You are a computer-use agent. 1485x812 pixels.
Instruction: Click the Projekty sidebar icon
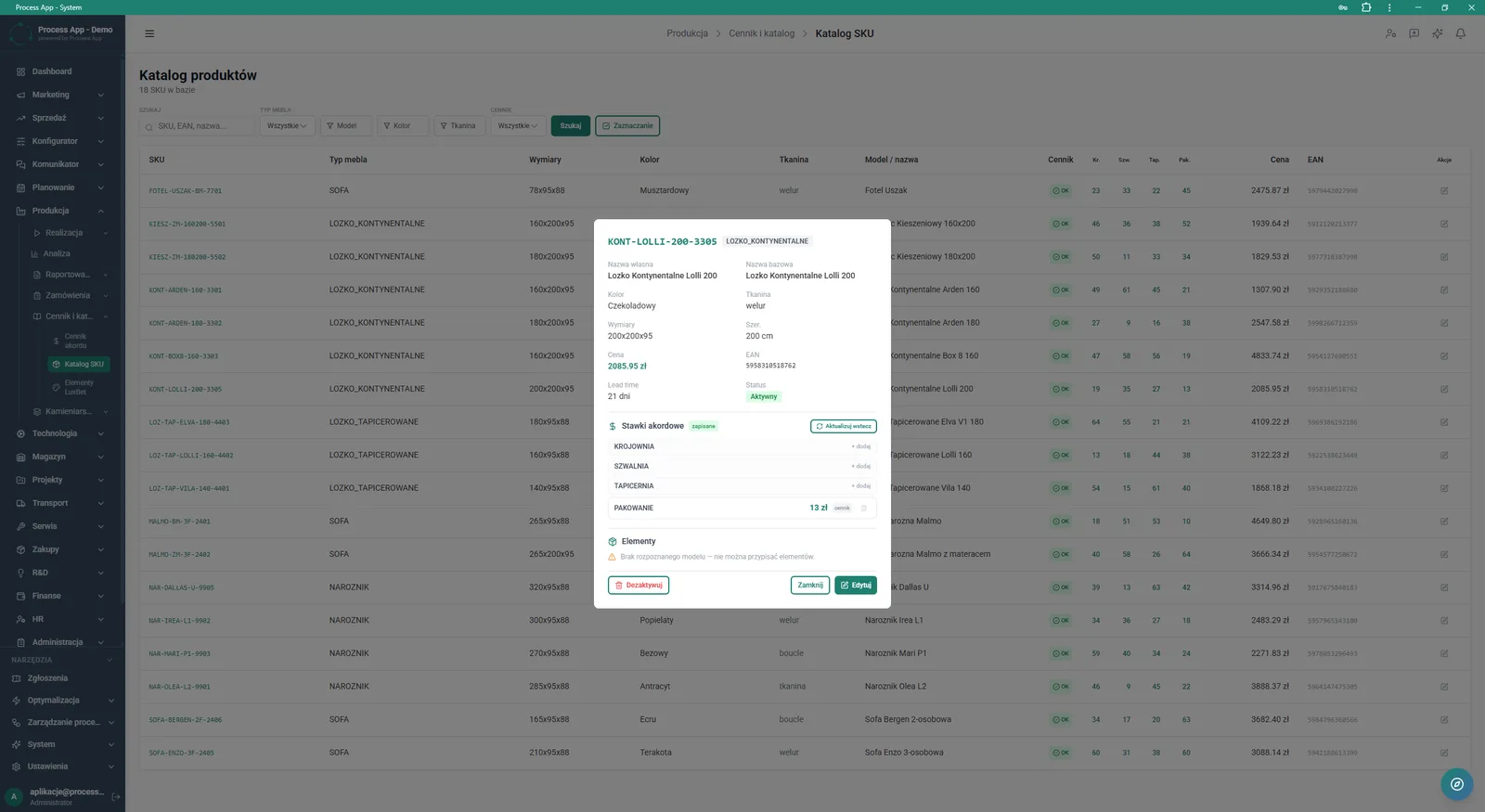pyautogui.click(x=20, y=480)
